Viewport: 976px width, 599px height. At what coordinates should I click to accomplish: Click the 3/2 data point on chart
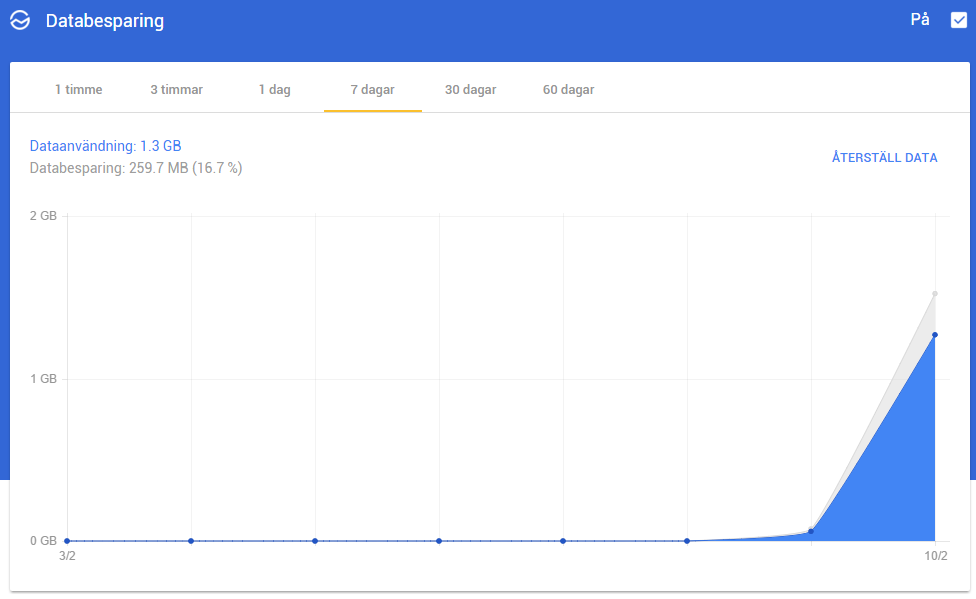pyautogui.click(x=67, y=541)
